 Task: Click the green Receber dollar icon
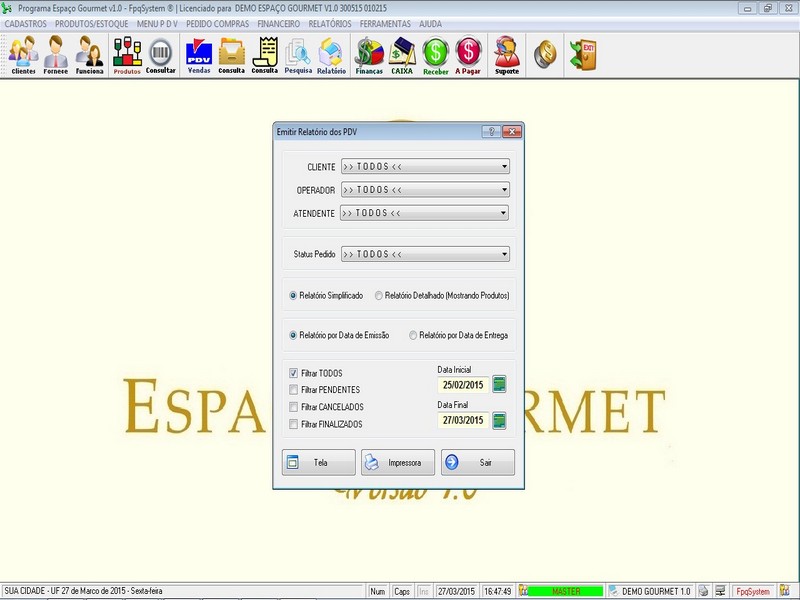(x=436, y=55)
